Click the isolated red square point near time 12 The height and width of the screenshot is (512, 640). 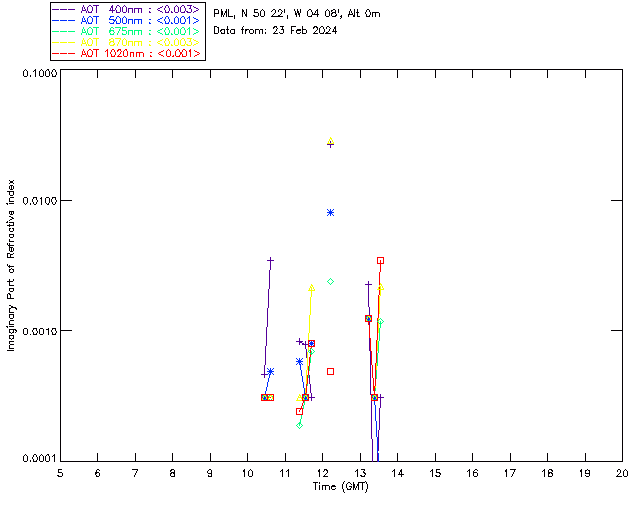331,372
